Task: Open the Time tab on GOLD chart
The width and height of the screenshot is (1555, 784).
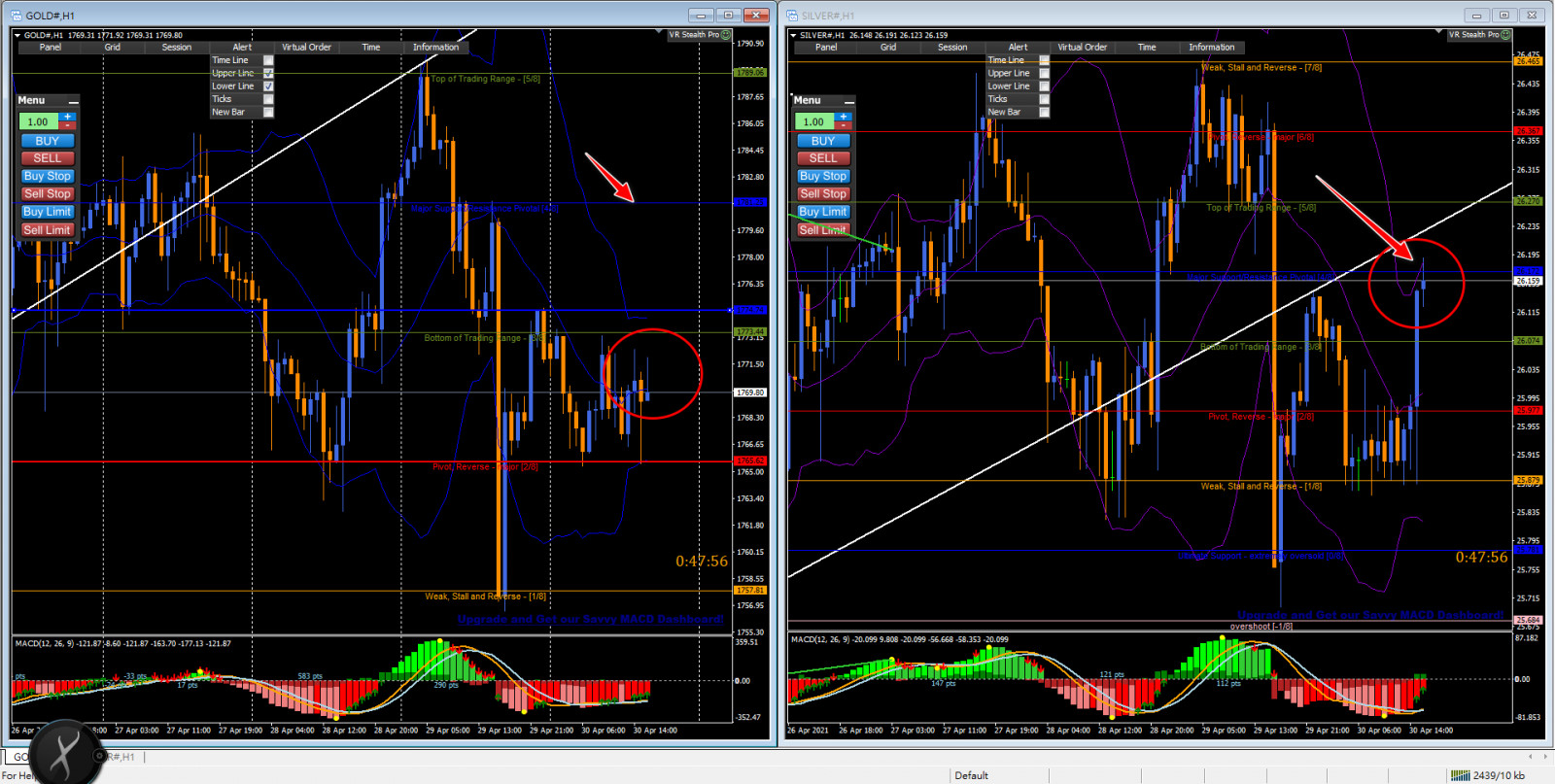Action: click(371, 47)
